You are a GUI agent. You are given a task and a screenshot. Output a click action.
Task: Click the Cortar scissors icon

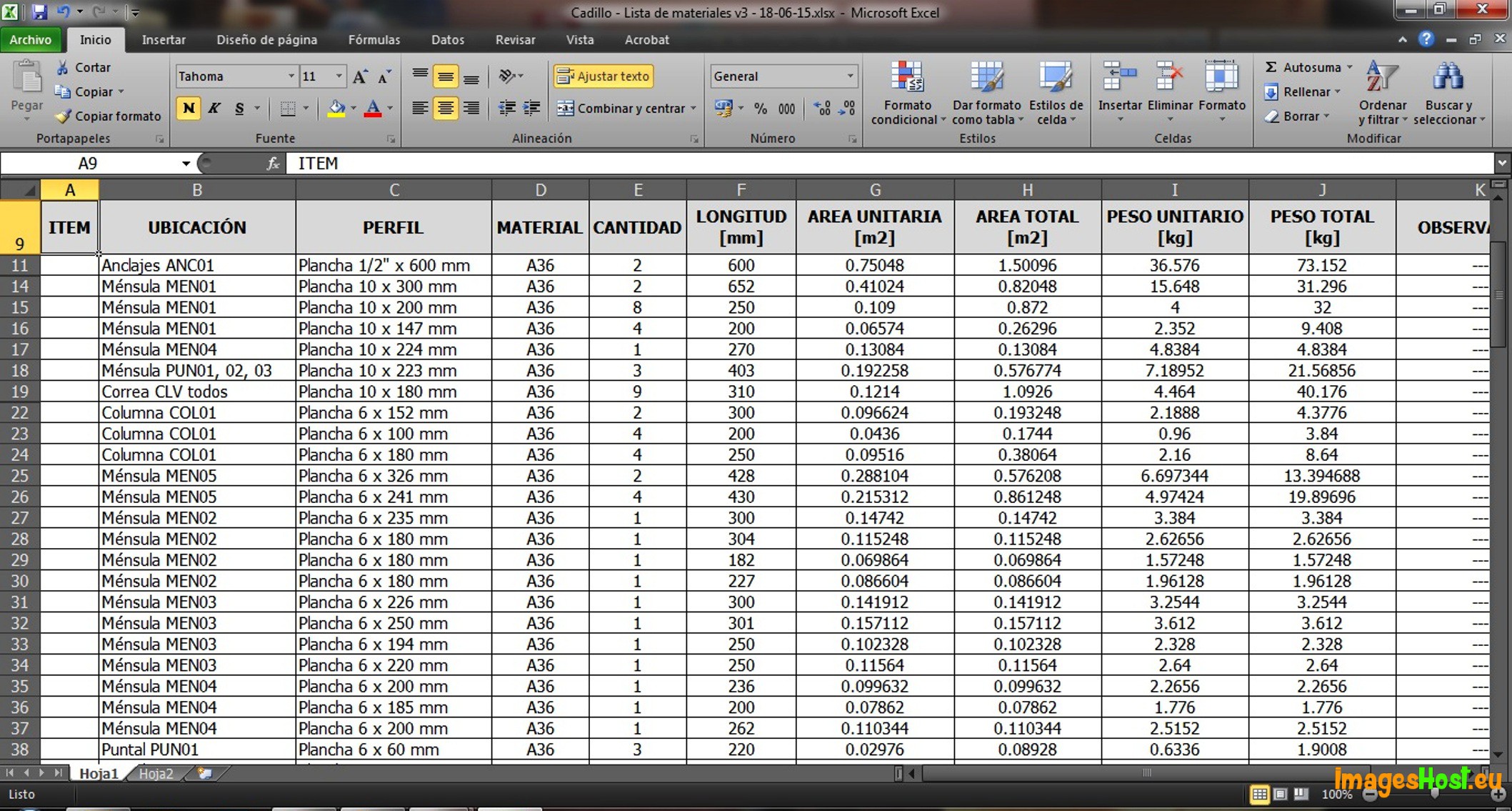[x=63, y=67]
